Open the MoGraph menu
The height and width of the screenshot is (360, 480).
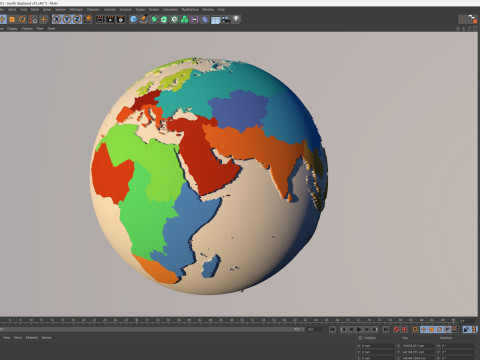pyautogui.click(x=76, y=9)
